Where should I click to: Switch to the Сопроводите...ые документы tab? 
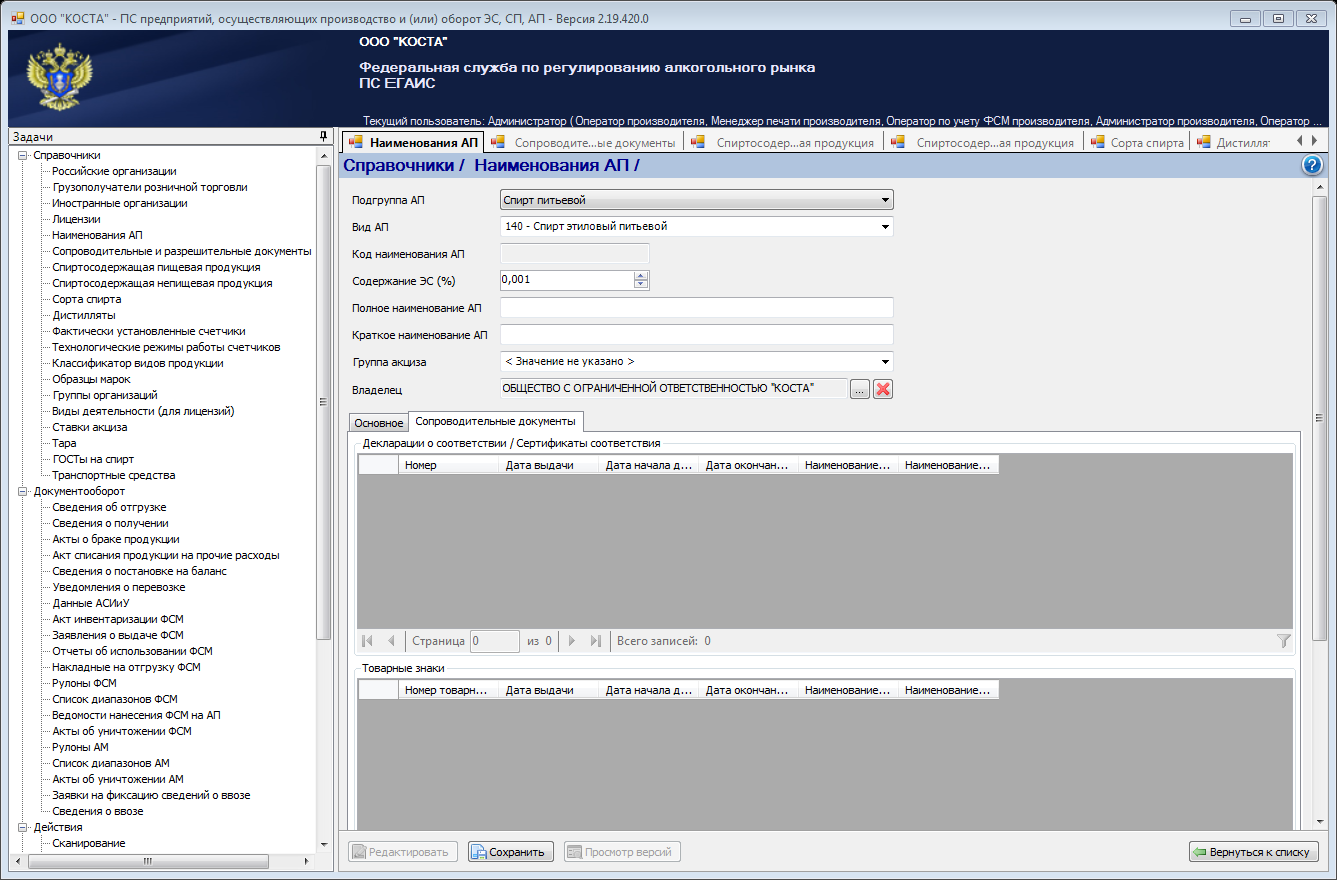(583, 142)
